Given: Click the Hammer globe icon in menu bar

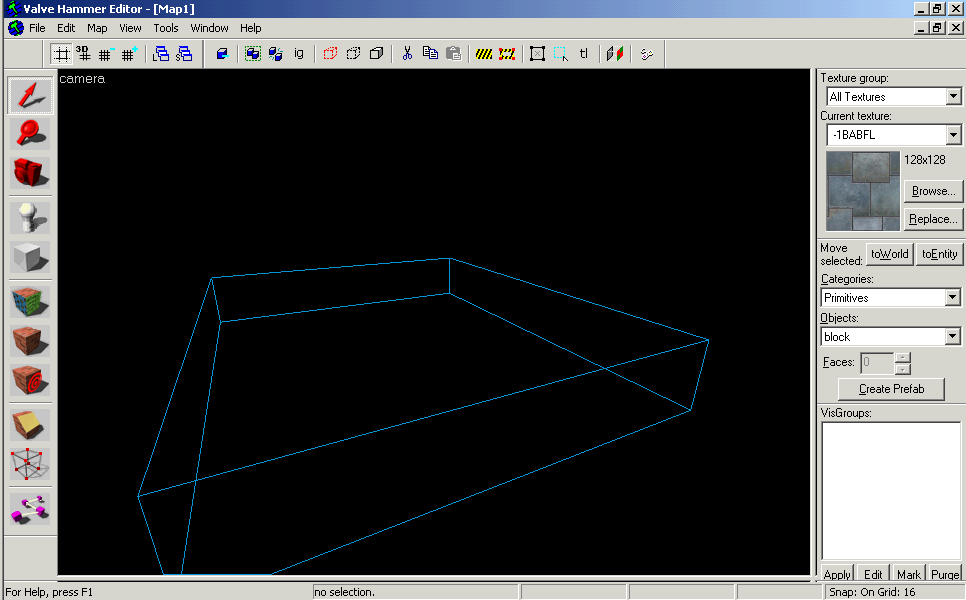Looking at the screenshot, I should point(15,28).
